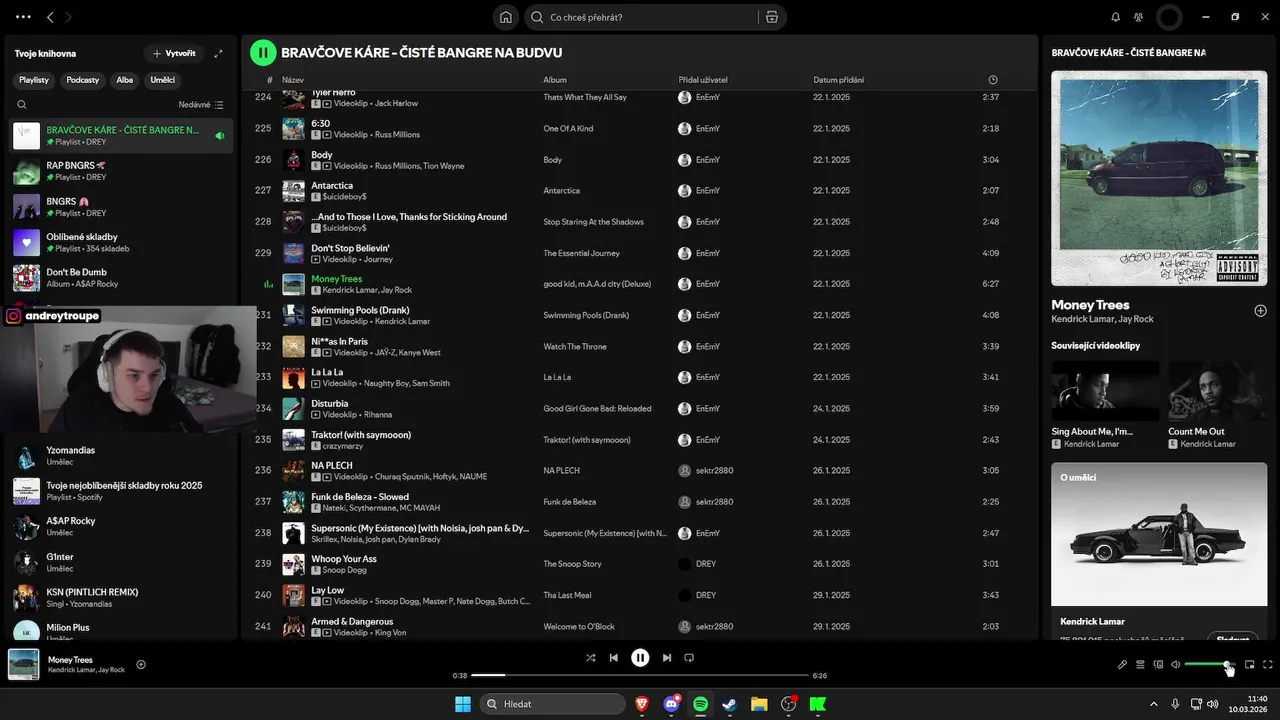Click Lay Low track cover thumbnail

tap(293, 596)
